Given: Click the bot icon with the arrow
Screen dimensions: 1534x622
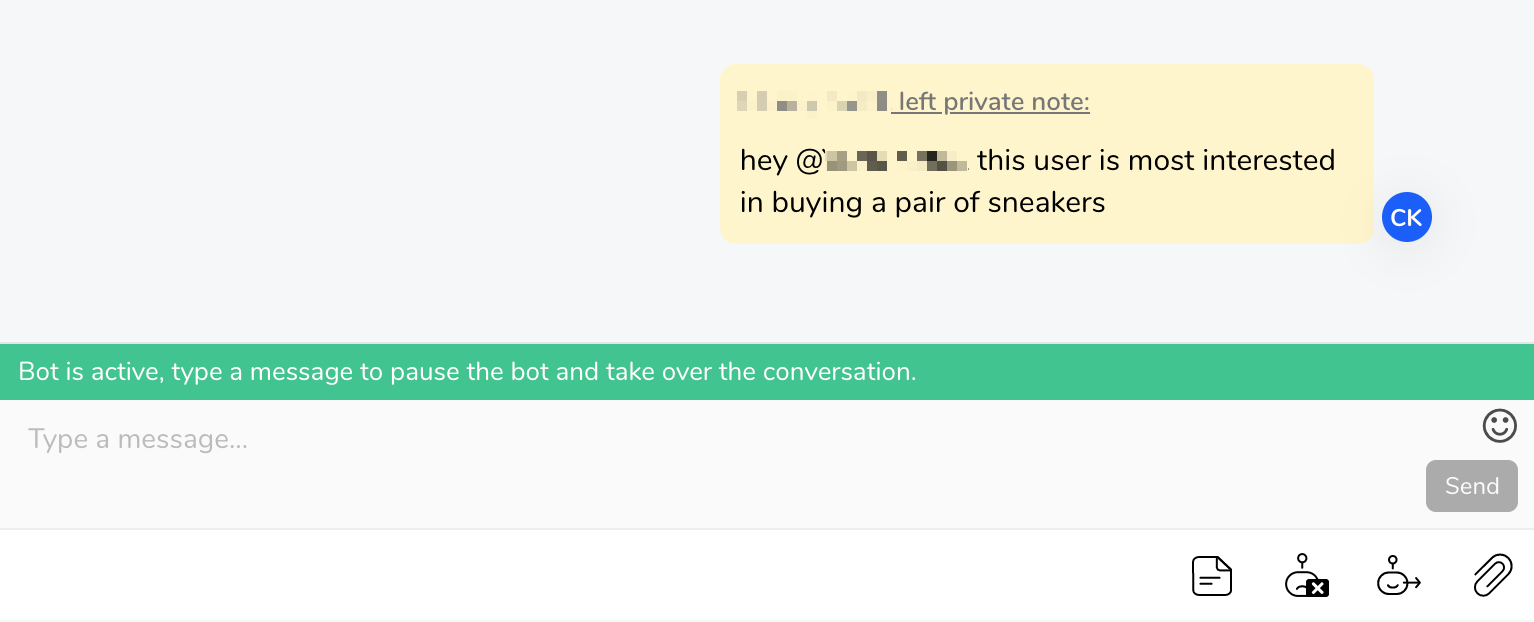Looking at the screenshot, I should 1399,576.
